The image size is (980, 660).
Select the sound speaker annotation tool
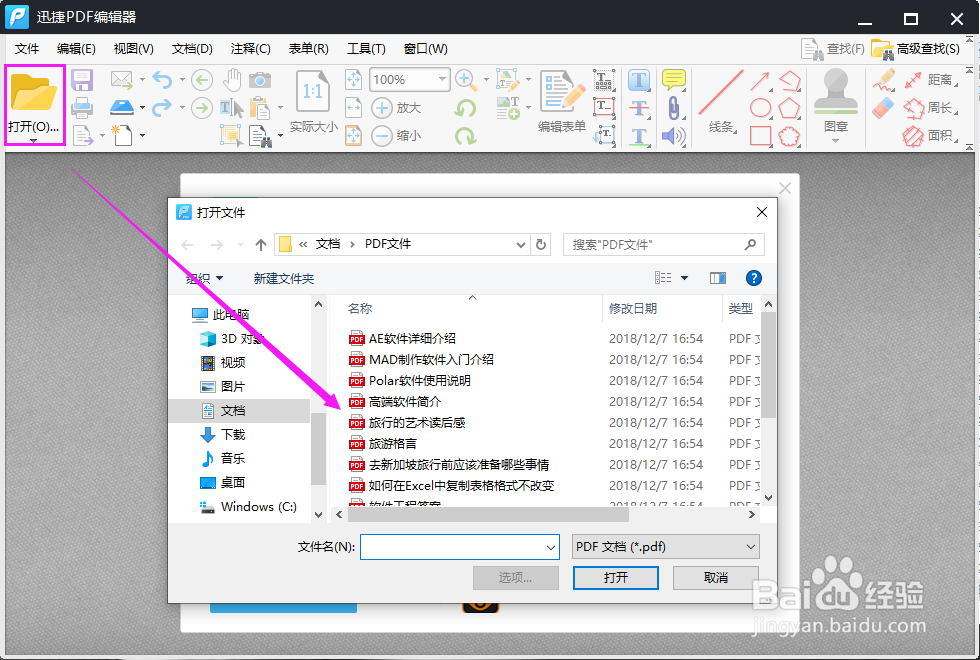coord(674,136)
